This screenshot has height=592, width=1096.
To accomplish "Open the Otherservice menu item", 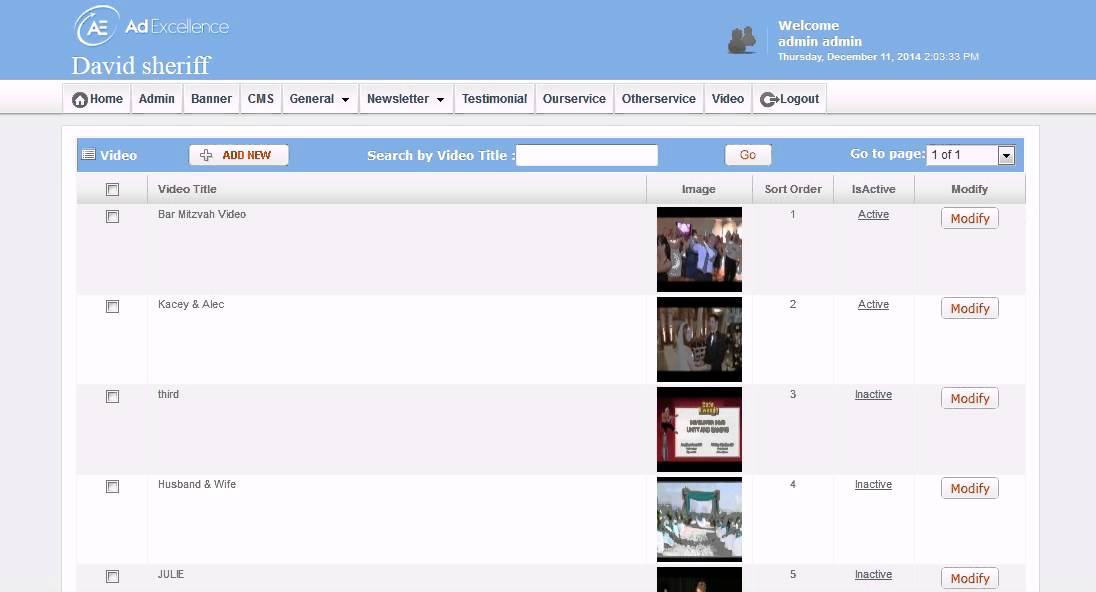I will point(659,99).
